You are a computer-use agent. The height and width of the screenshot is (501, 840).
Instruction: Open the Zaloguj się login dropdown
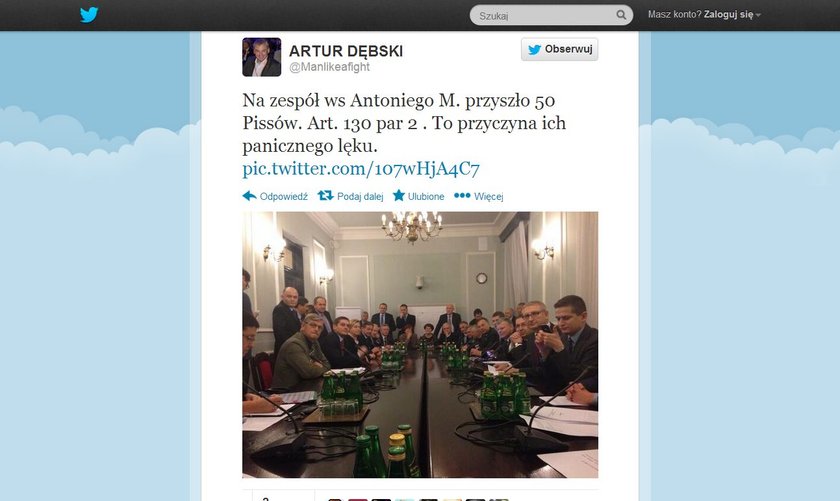pos(729,14)
